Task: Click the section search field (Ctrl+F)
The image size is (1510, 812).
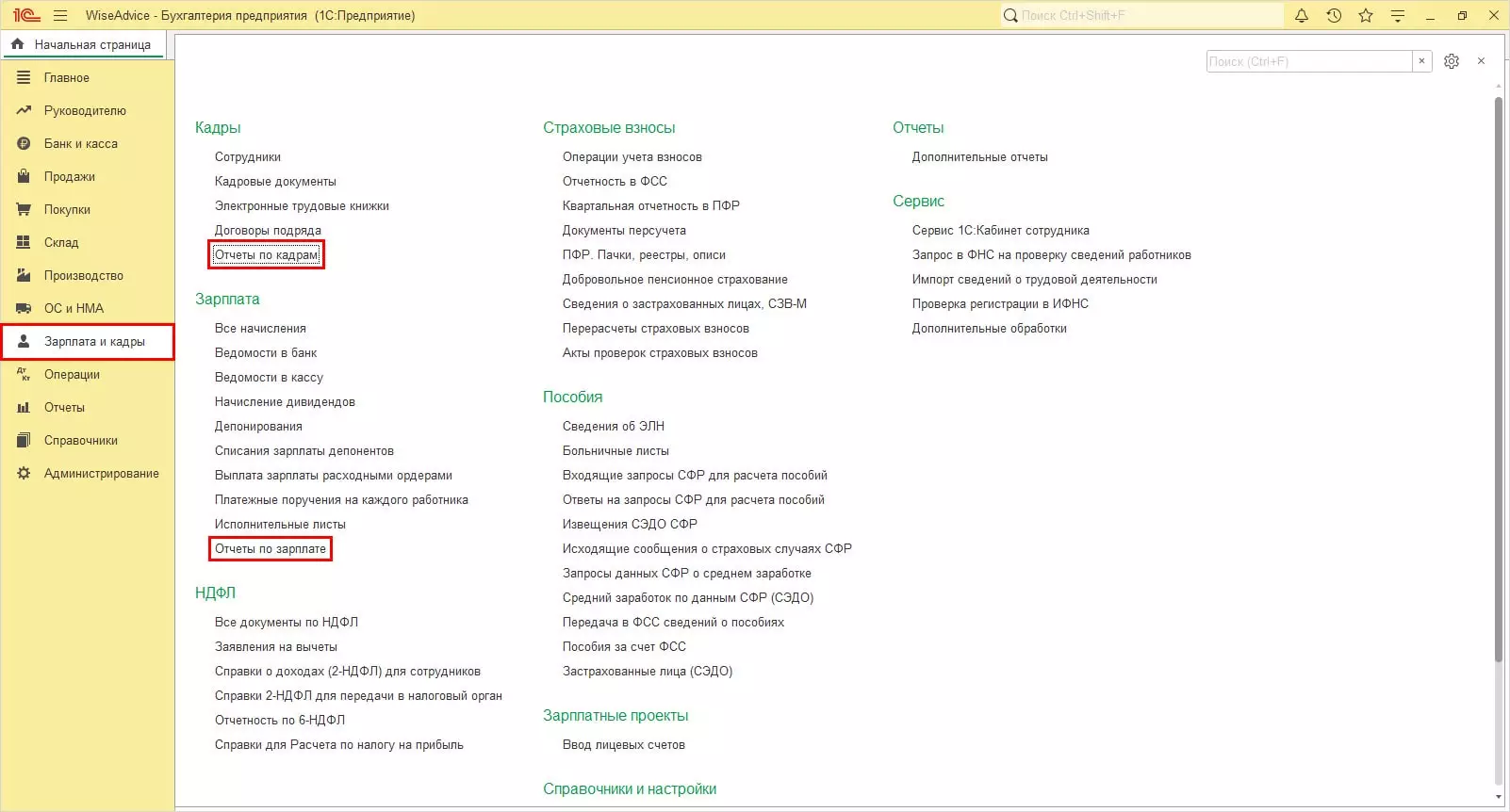Action: 1309,61
